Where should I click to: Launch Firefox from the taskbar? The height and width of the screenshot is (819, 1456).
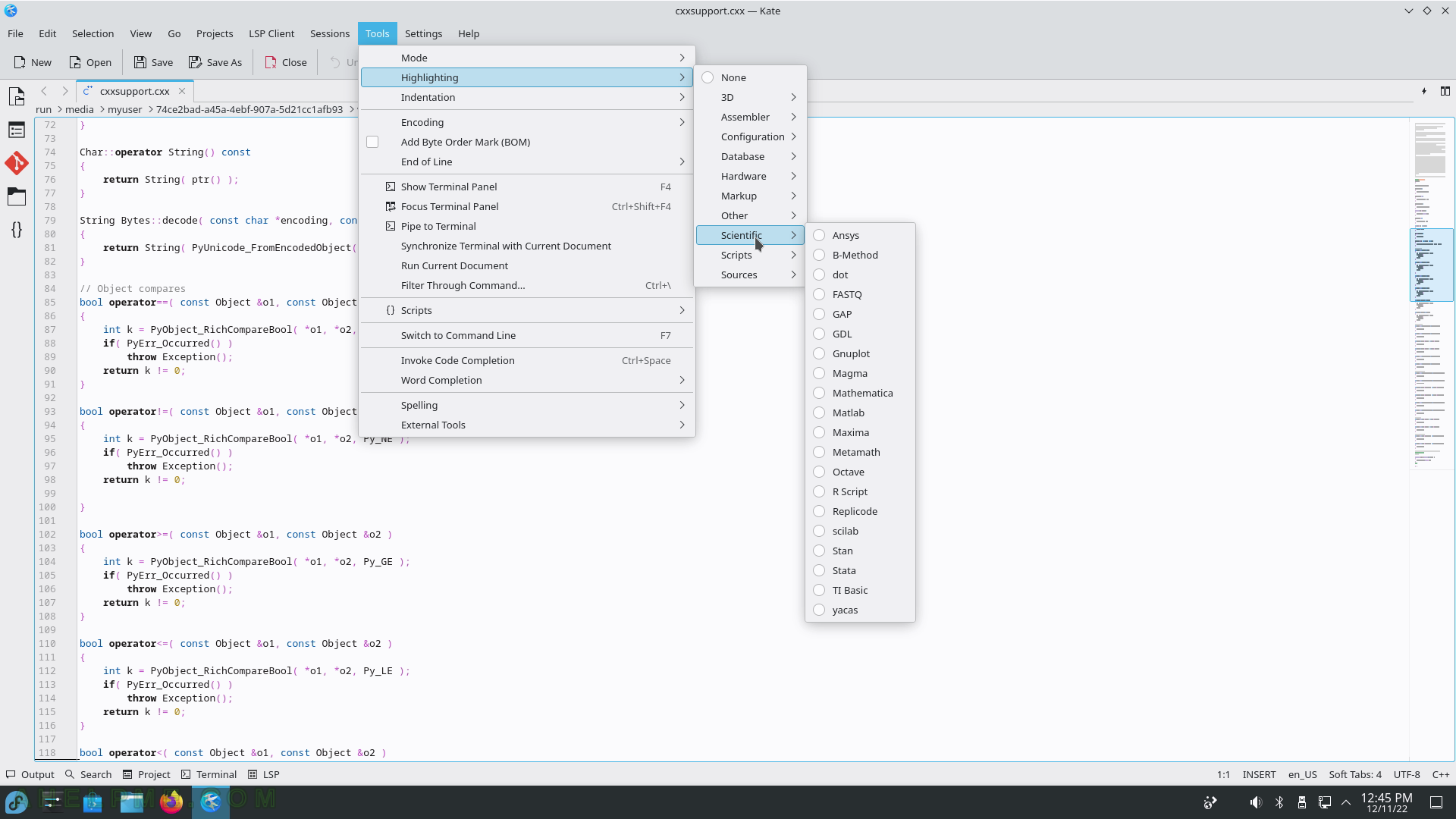pyautogui.click(x=171, y=802)
